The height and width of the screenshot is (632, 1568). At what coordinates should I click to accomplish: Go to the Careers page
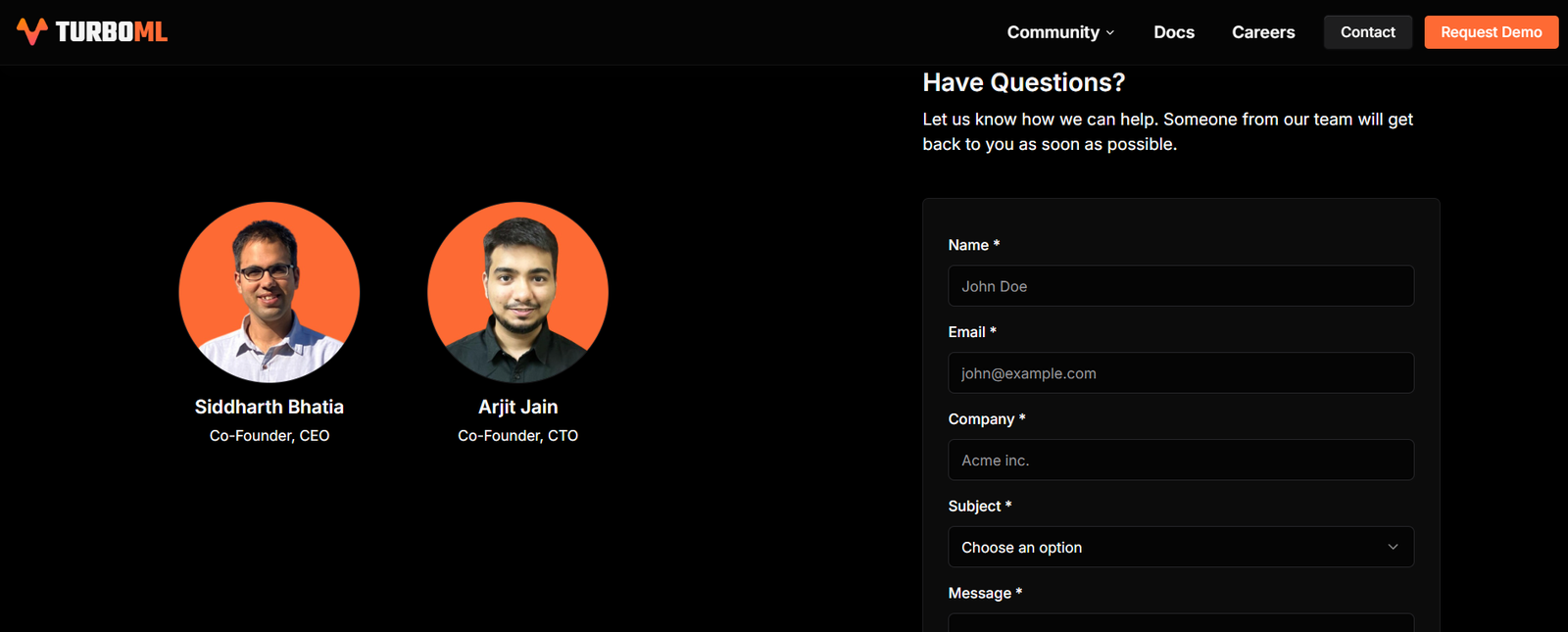click(x=1263, y=32)
